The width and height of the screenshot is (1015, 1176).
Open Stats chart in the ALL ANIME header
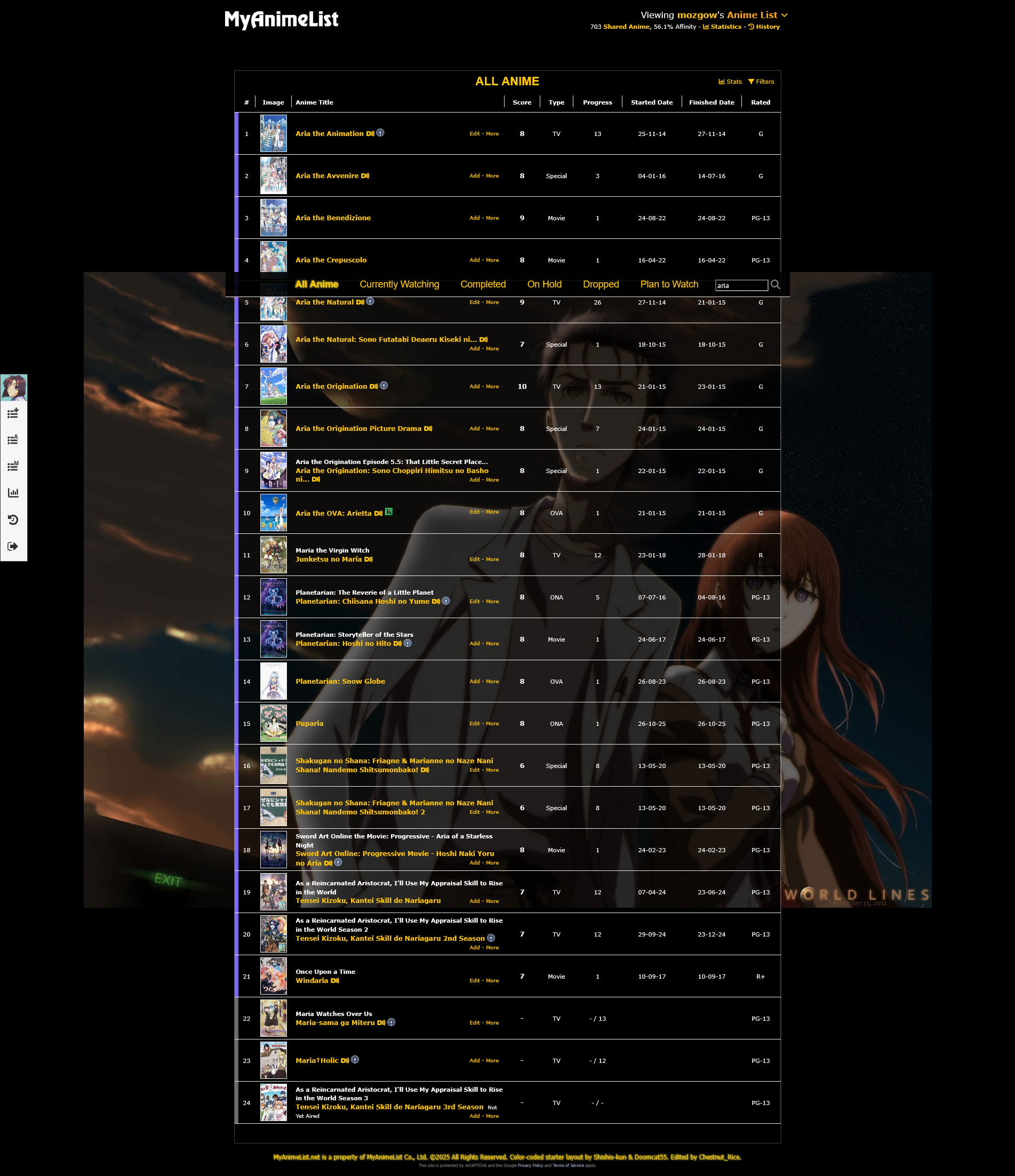coord(730,82)
